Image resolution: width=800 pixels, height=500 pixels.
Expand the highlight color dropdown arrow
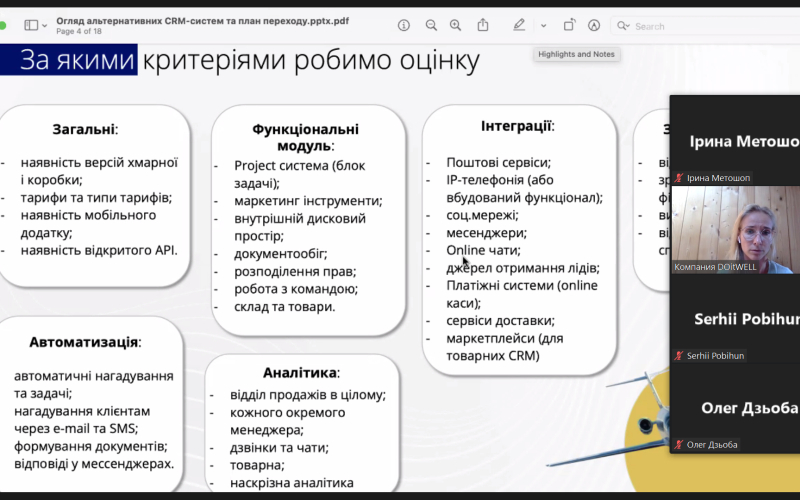coord(543,26)
